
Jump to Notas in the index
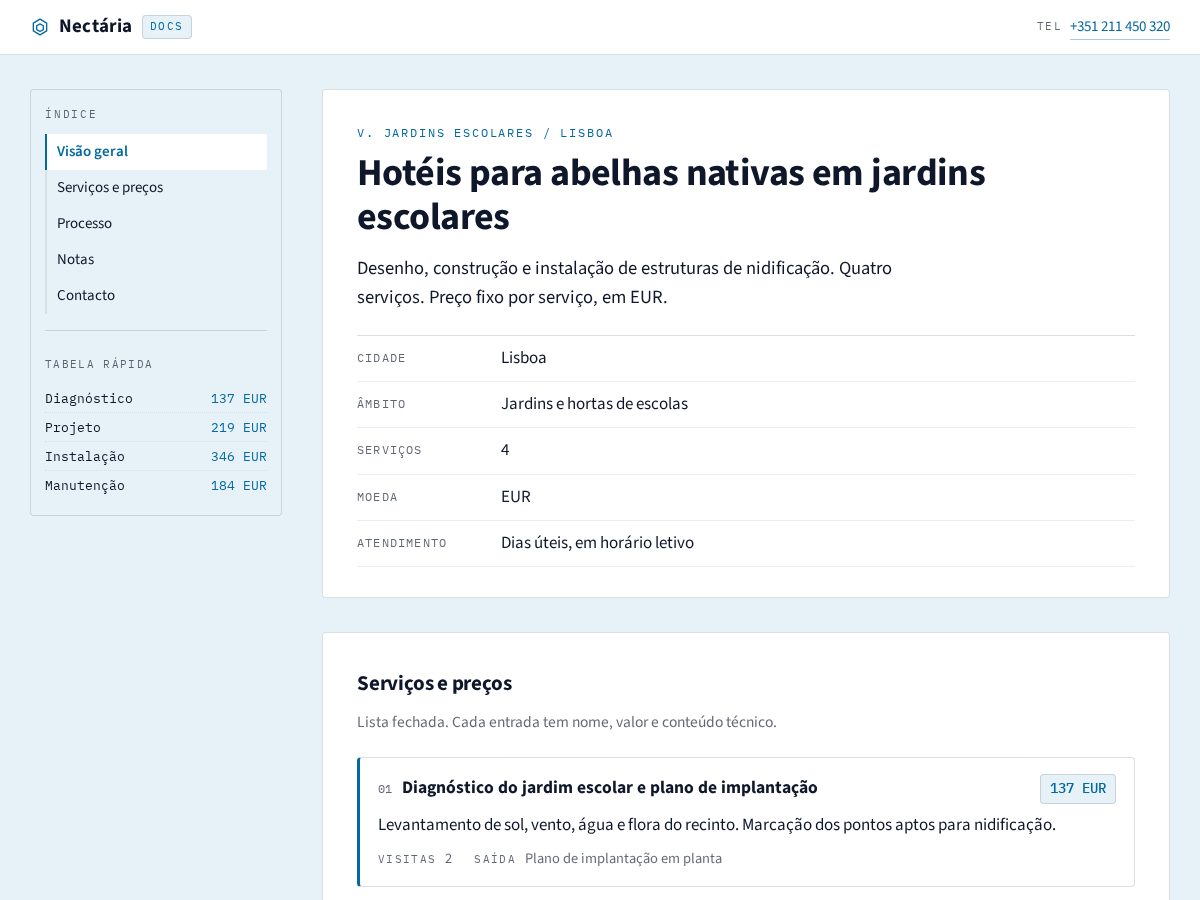pos(156,260)
